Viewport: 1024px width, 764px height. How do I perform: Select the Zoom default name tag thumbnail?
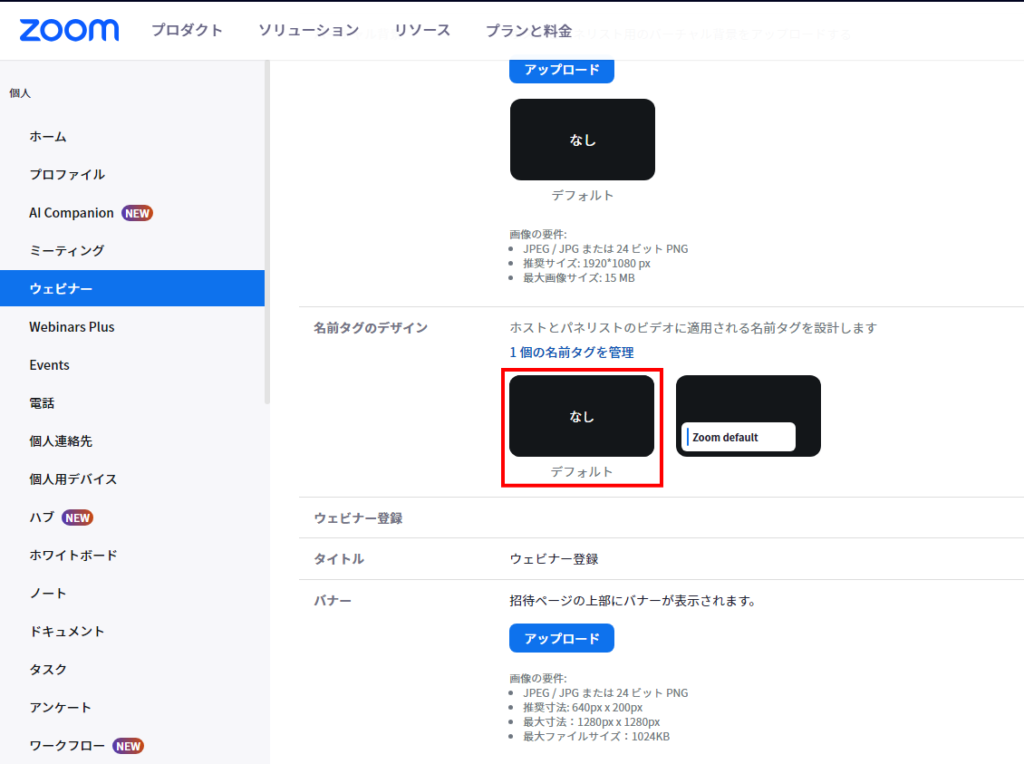click(748, 416)
